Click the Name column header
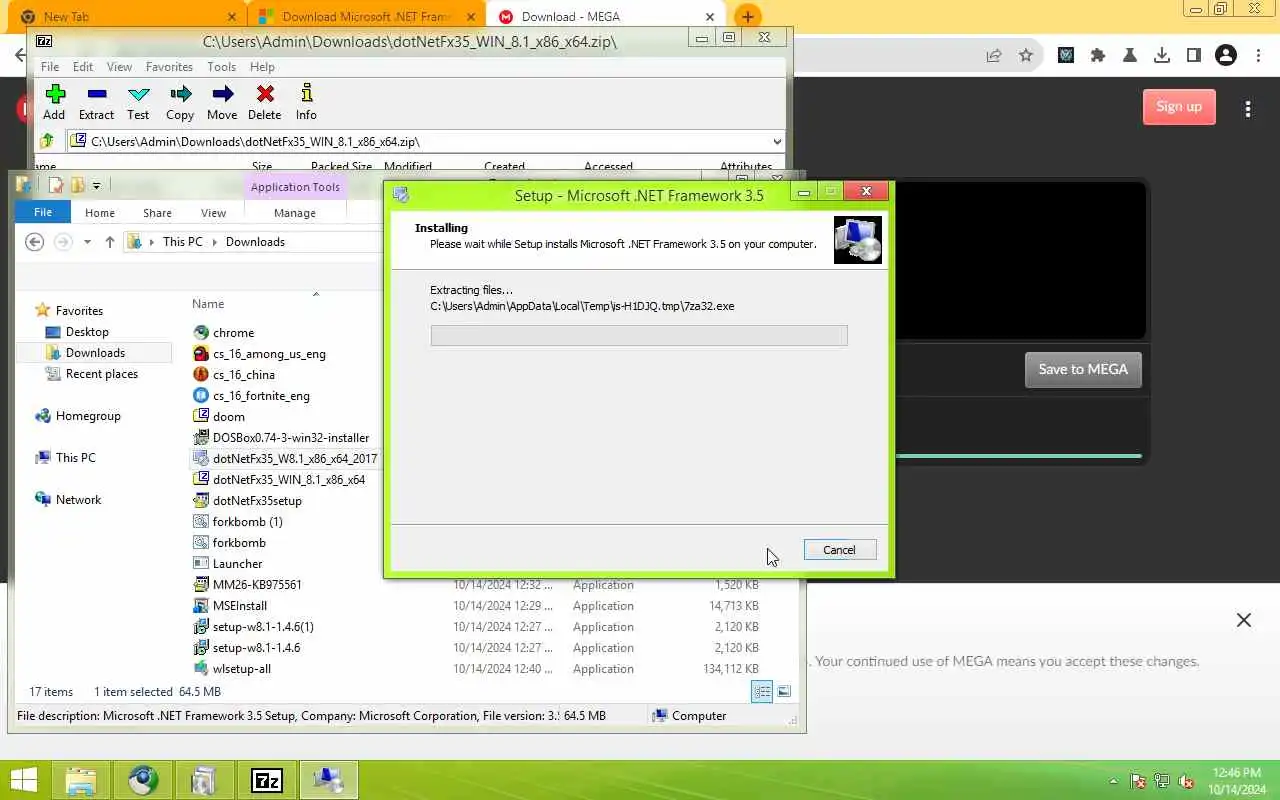 click(x=208, y=304)
